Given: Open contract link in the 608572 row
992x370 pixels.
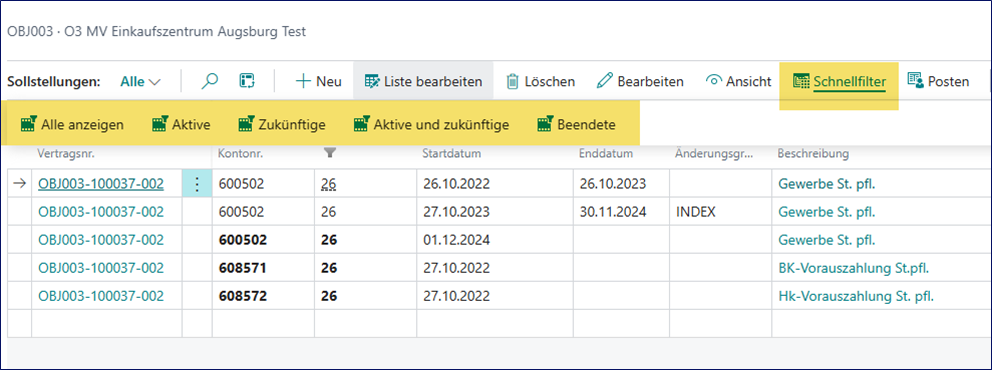Looking at the screenshot, I should click(x=101, y=296).
